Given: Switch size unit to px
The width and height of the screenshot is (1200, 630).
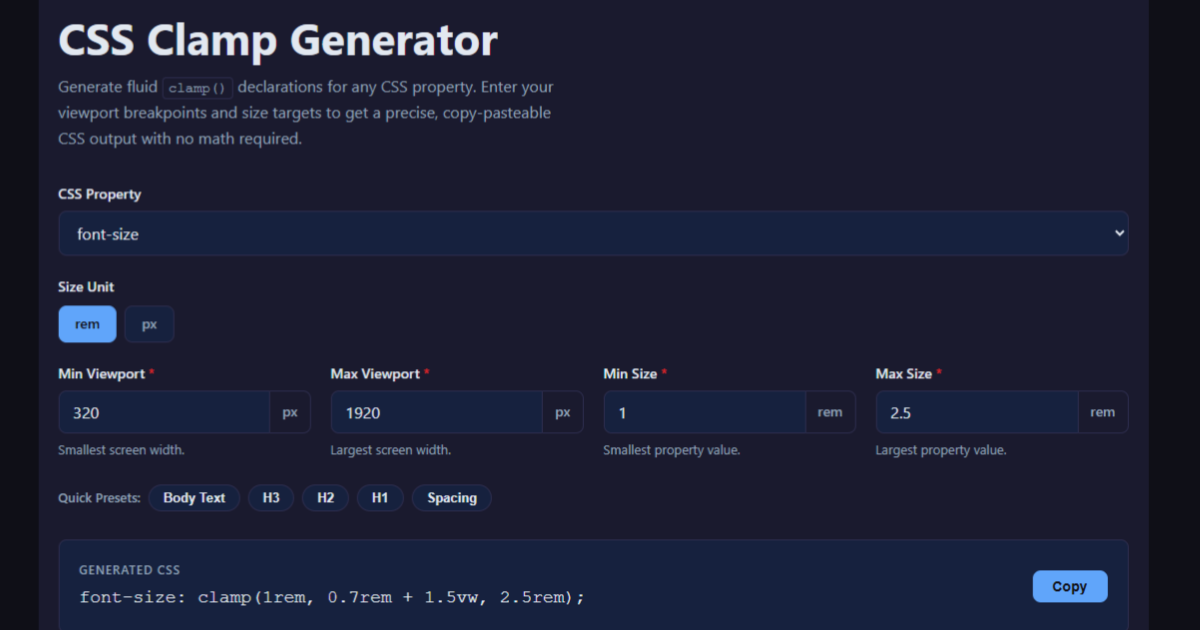Looking at the screenshot, I should pyautogui.click(x=149, y=324).
